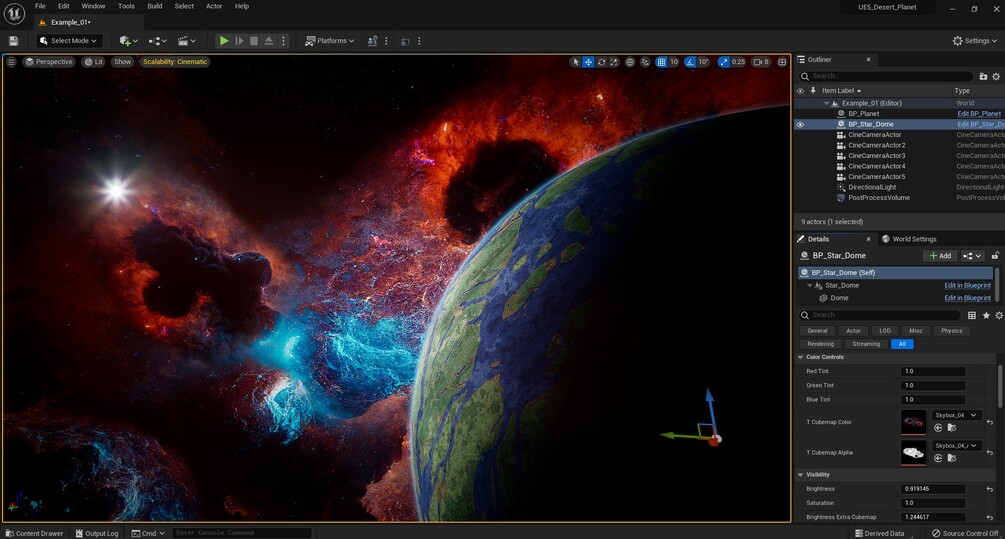The height and width of the screenshot is (539, 1005).
Task: Collapse the Color Controls section
Action: pyautogui.click(x=800, y=357)
